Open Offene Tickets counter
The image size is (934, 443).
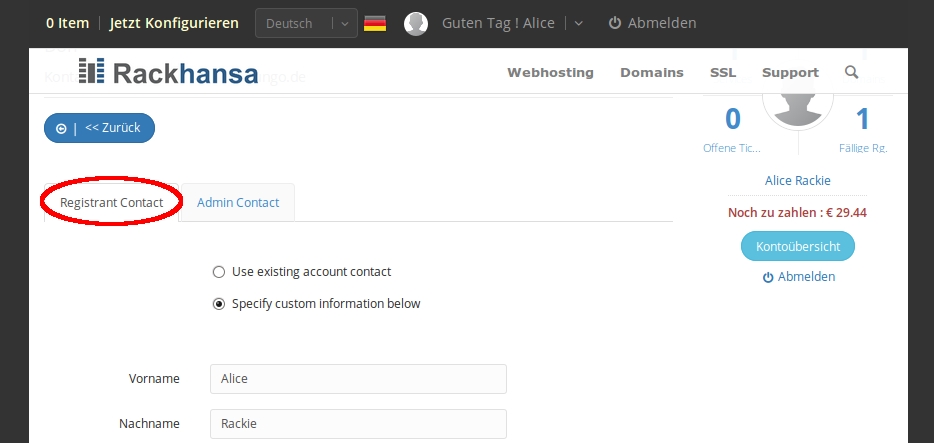tap(732, 130)
